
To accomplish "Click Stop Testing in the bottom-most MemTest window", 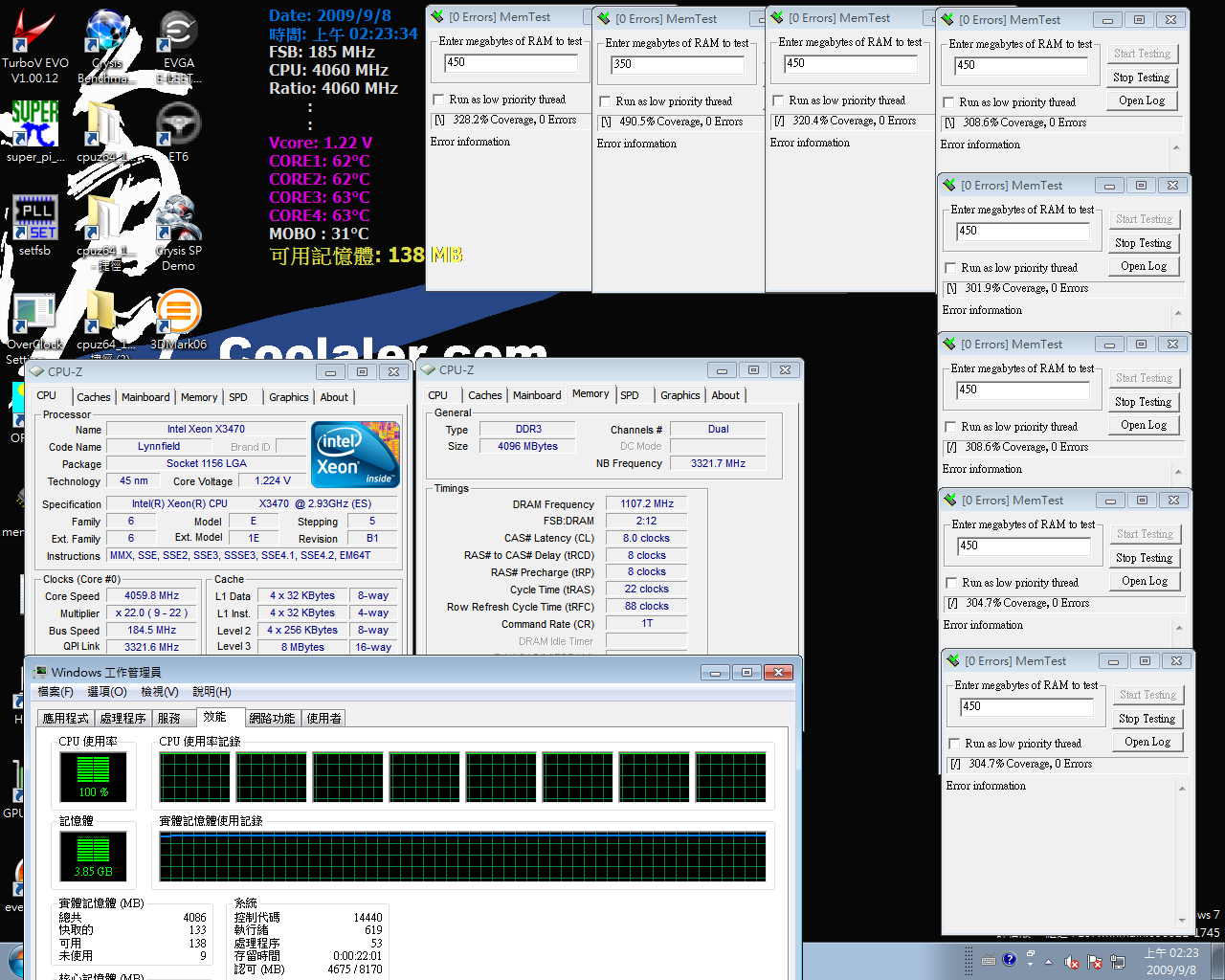I will (x=1147, y=719).
